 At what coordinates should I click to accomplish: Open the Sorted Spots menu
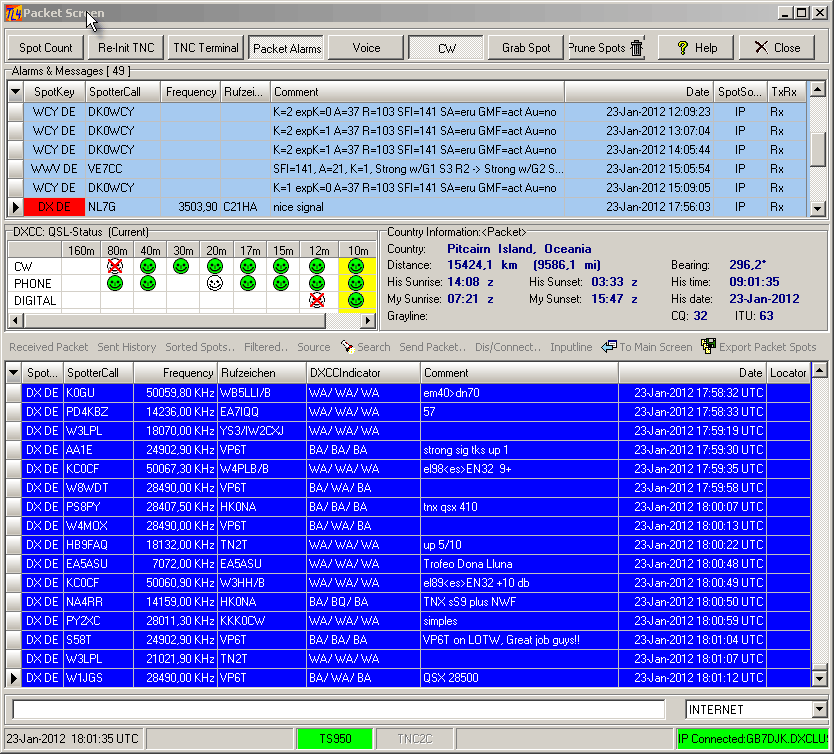click(x=200, y=347)
